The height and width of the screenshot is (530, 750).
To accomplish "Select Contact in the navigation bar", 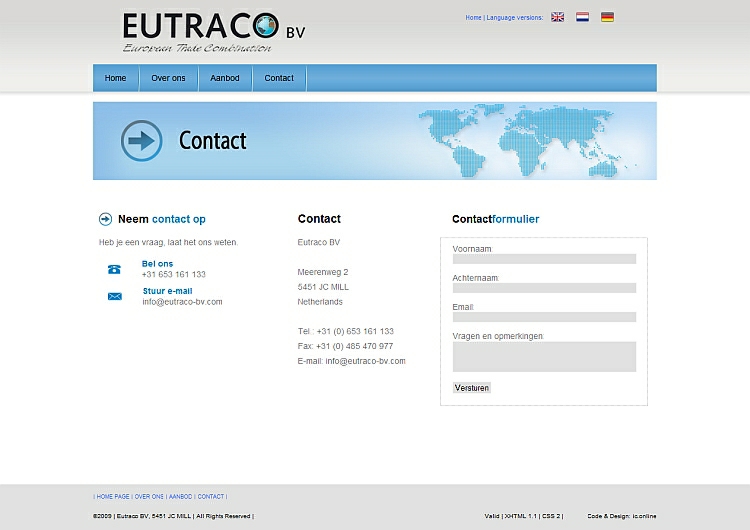I will (x=279, y=78).
